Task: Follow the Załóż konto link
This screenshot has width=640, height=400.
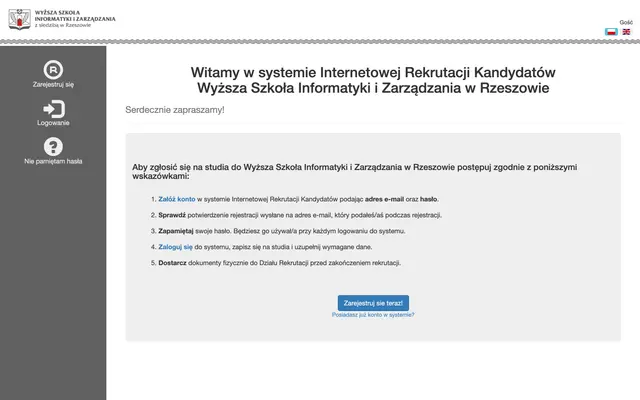Action: (177, 199)
